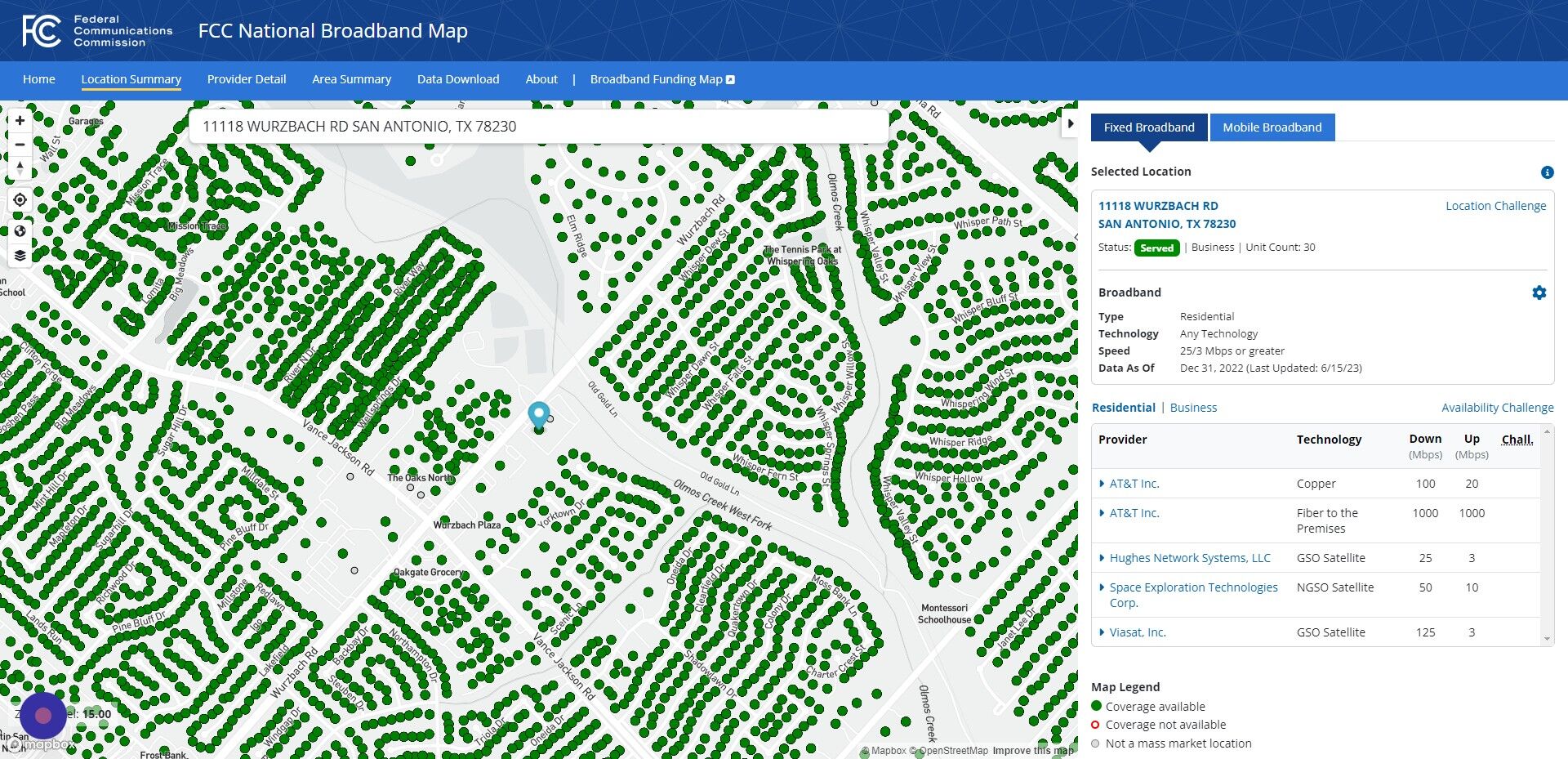Go to Home page
This screenshot has height=759, width=1568.
point(39,79)
